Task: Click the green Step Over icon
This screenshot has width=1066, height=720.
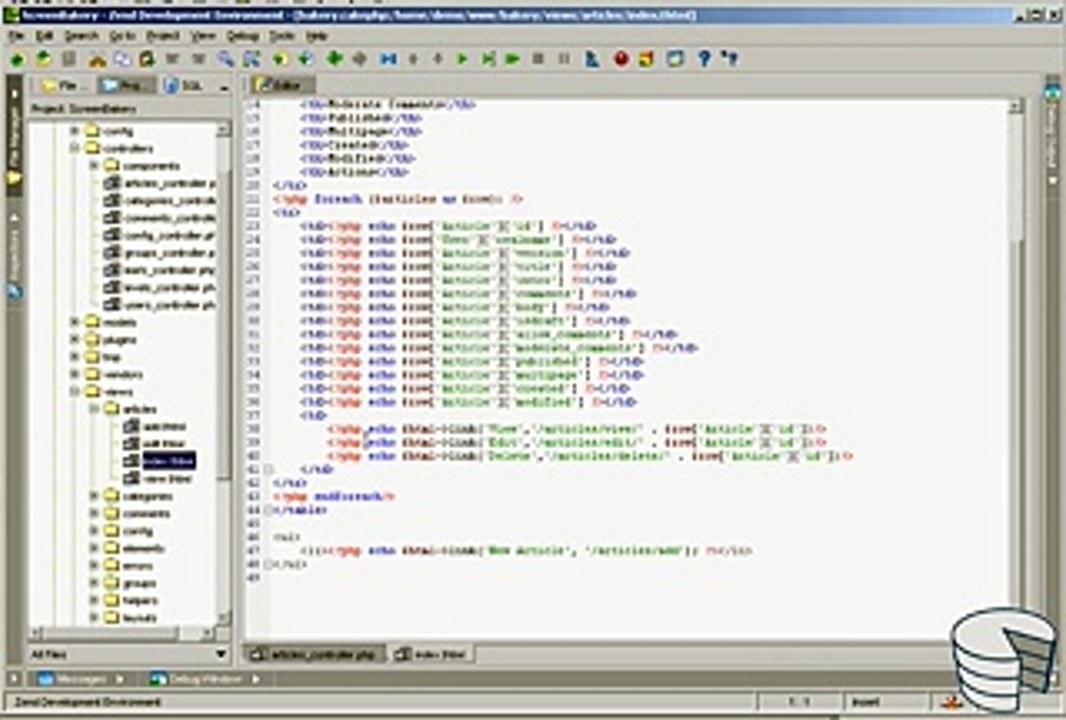Action: [488, 60]
